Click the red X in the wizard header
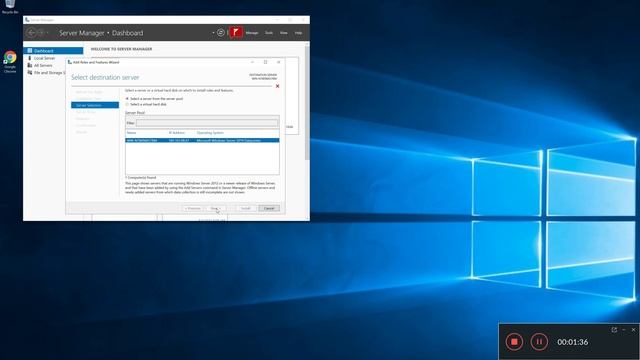The width and height of the screenshot is (640, 360). [278, 86]
